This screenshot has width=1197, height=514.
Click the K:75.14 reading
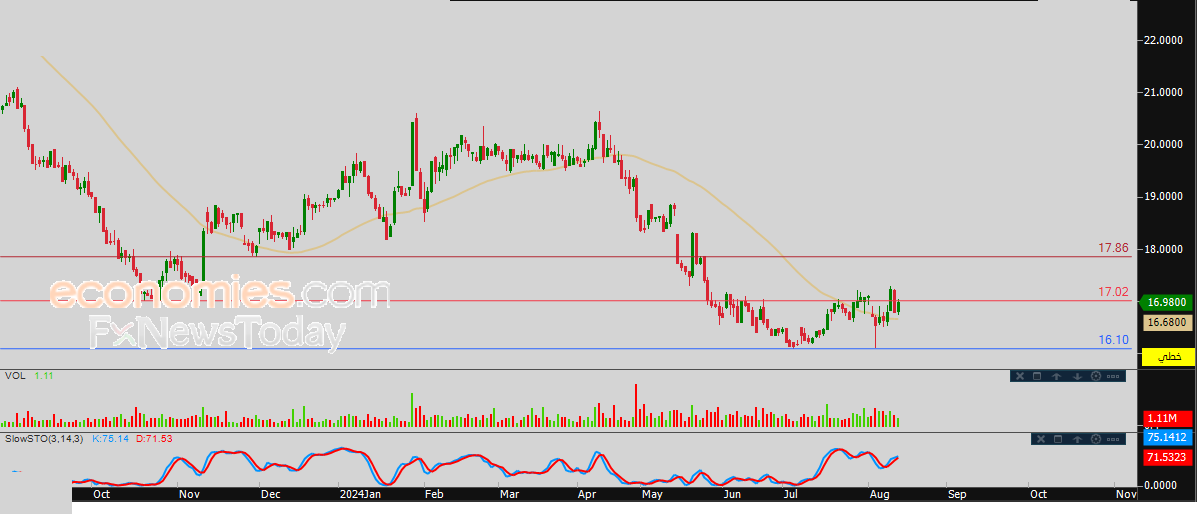110,438
